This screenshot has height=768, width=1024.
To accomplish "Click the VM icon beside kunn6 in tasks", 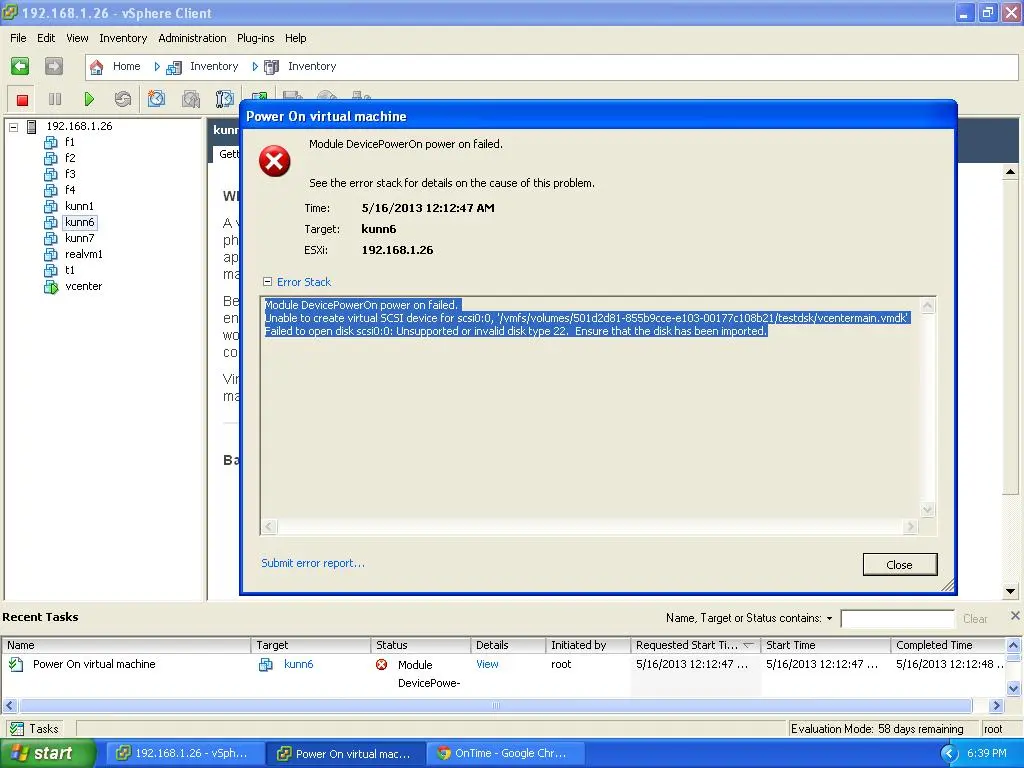I will tap(266, 665).
